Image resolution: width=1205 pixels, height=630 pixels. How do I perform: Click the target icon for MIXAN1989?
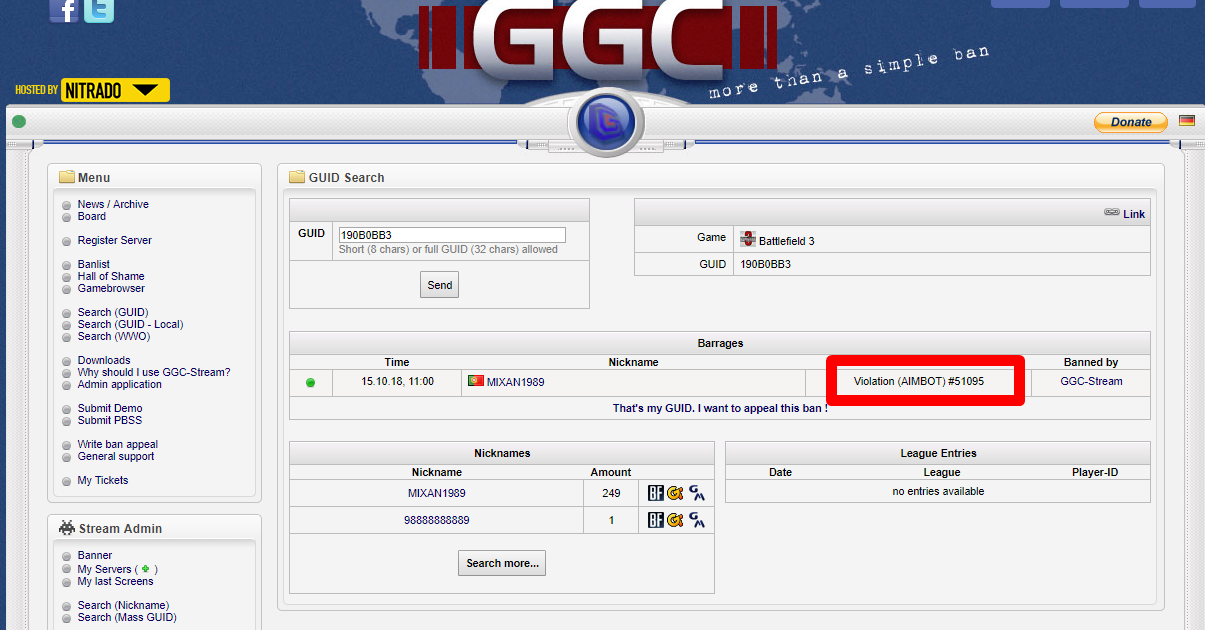(676, 493)
